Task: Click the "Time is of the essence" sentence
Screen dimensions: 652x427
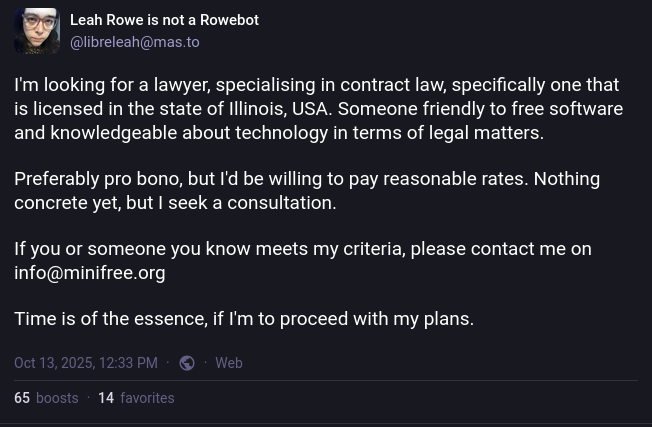Action: tap(244, 319)
